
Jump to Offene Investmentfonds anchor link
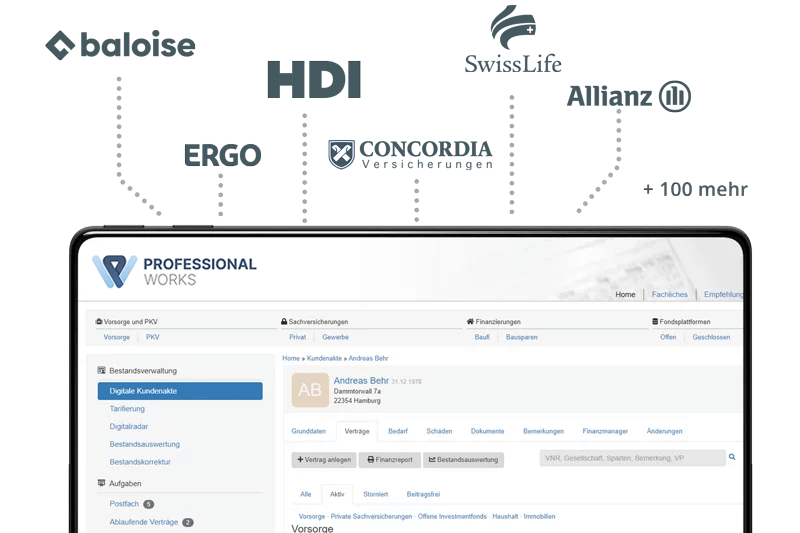tap(452, 517)
